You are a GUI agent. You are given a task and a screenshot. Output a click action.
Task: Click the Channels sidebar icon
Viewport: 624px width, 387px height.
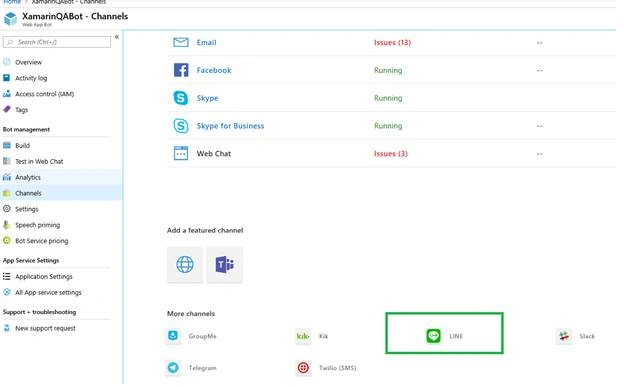tap(7, 193)
